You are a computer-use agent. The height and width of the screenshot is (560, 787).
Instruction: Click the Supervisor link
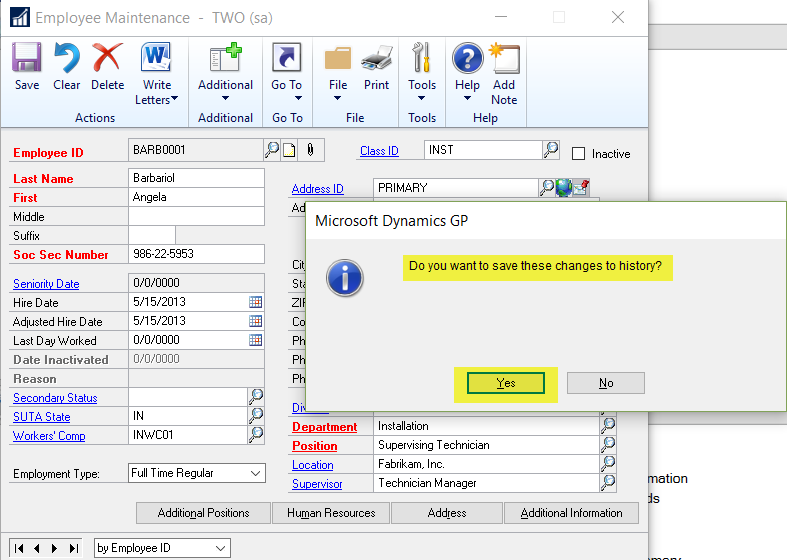click(x=317, y=484)
